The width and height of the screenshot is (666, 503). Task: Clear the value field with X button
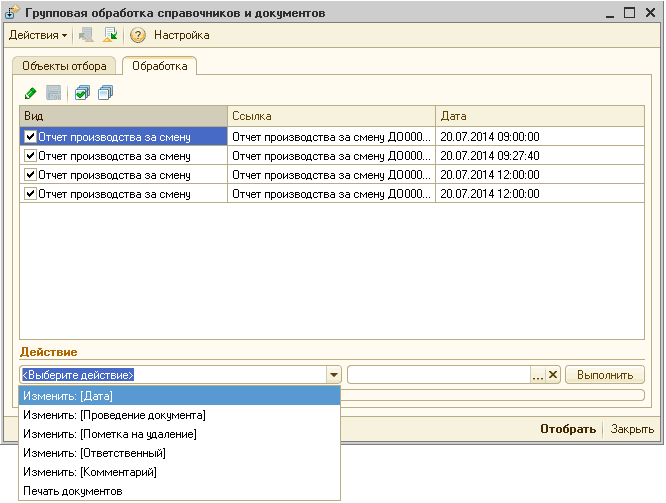[552, 375]
